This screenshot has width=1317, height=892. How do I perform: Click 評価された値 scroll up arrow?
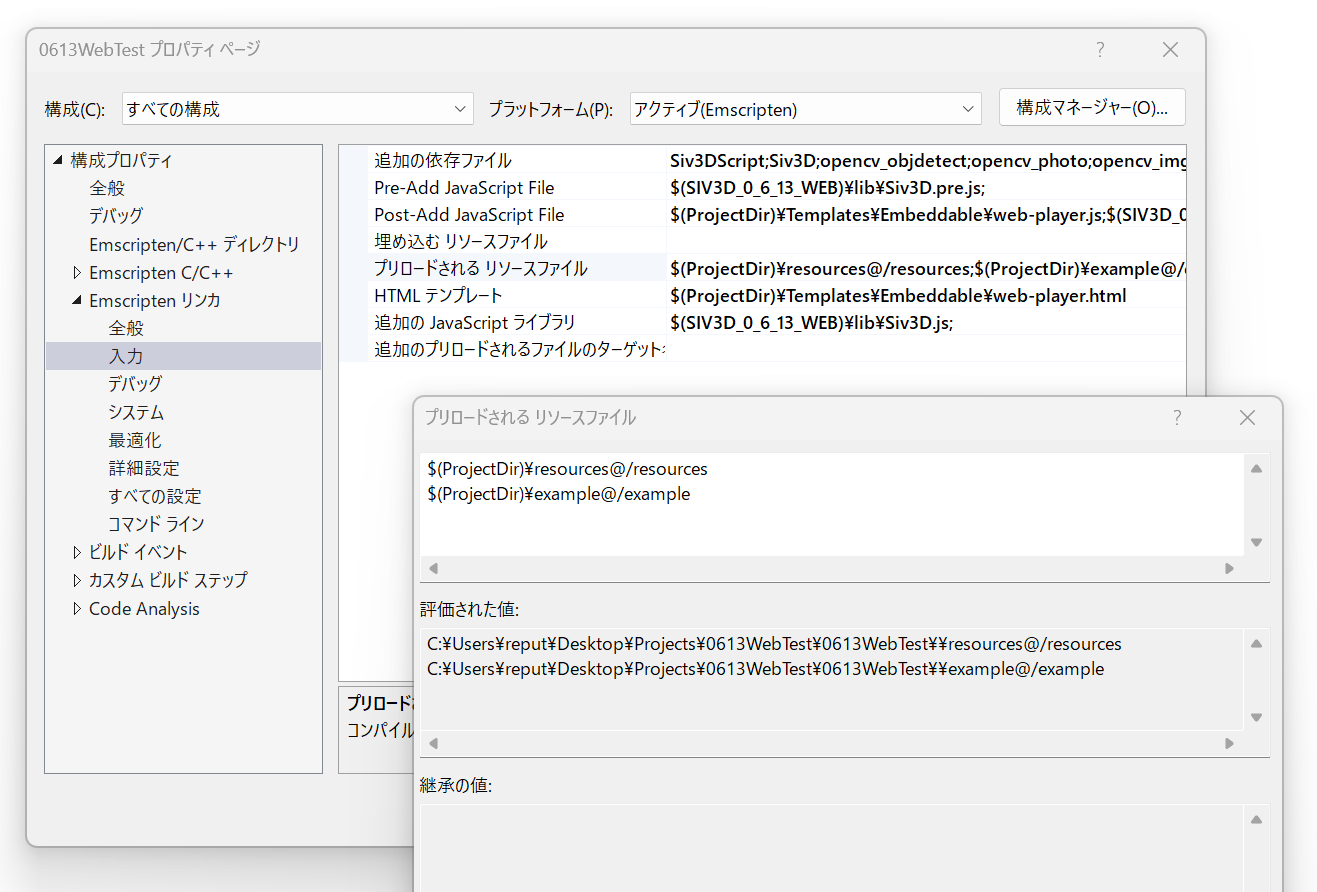(x=1257, y=643)
